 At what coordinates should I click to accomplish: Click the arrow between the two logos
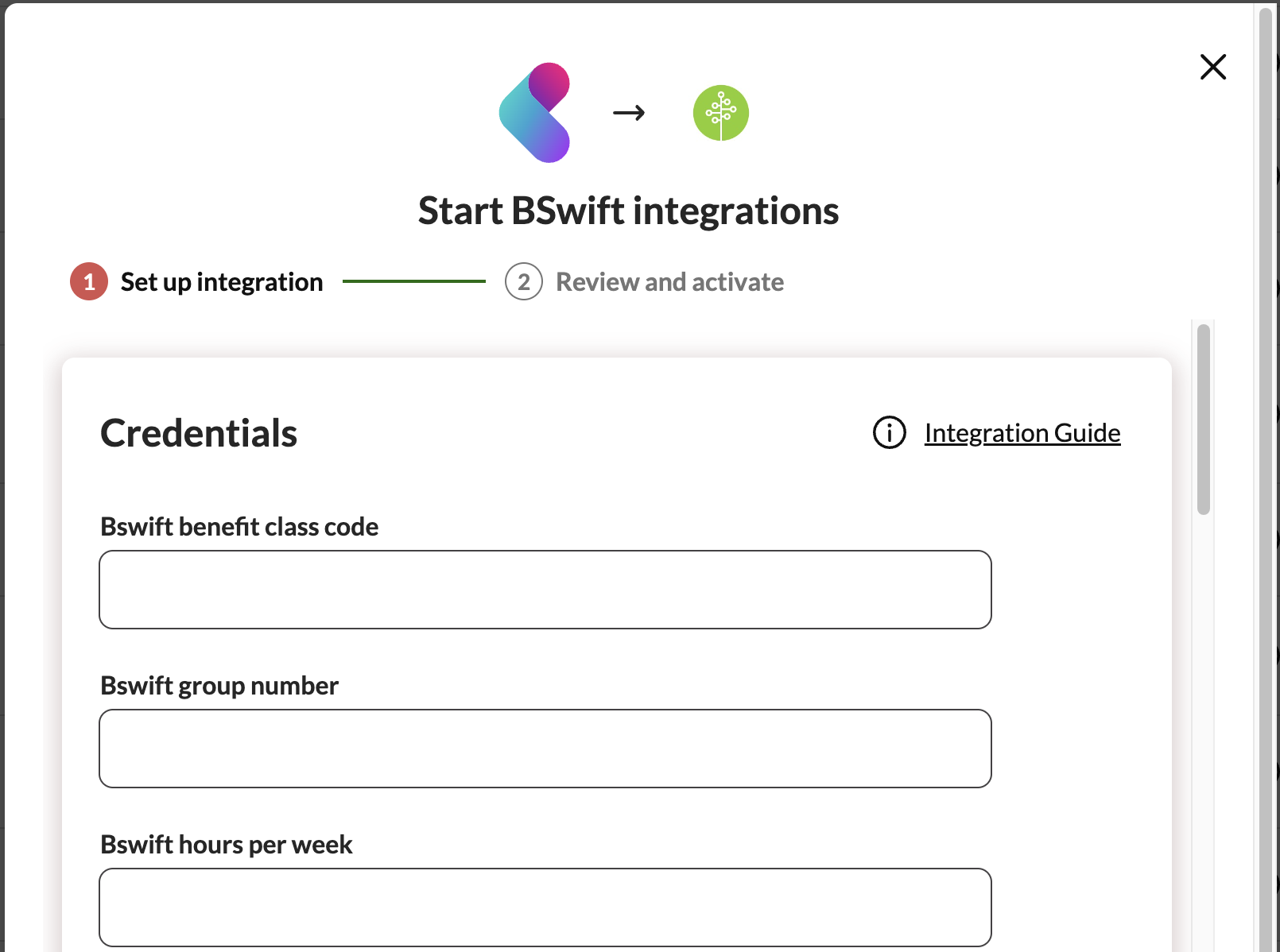tap(629, 114)
